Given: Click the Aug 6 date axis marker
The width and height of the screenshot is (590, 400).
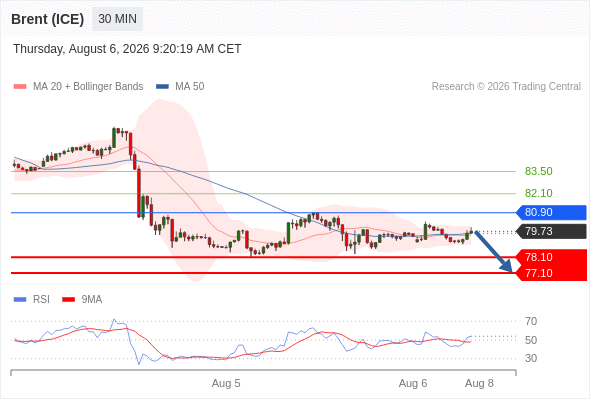Looking at the screenshot, I should pyautogui.click(x=413, y=383).
